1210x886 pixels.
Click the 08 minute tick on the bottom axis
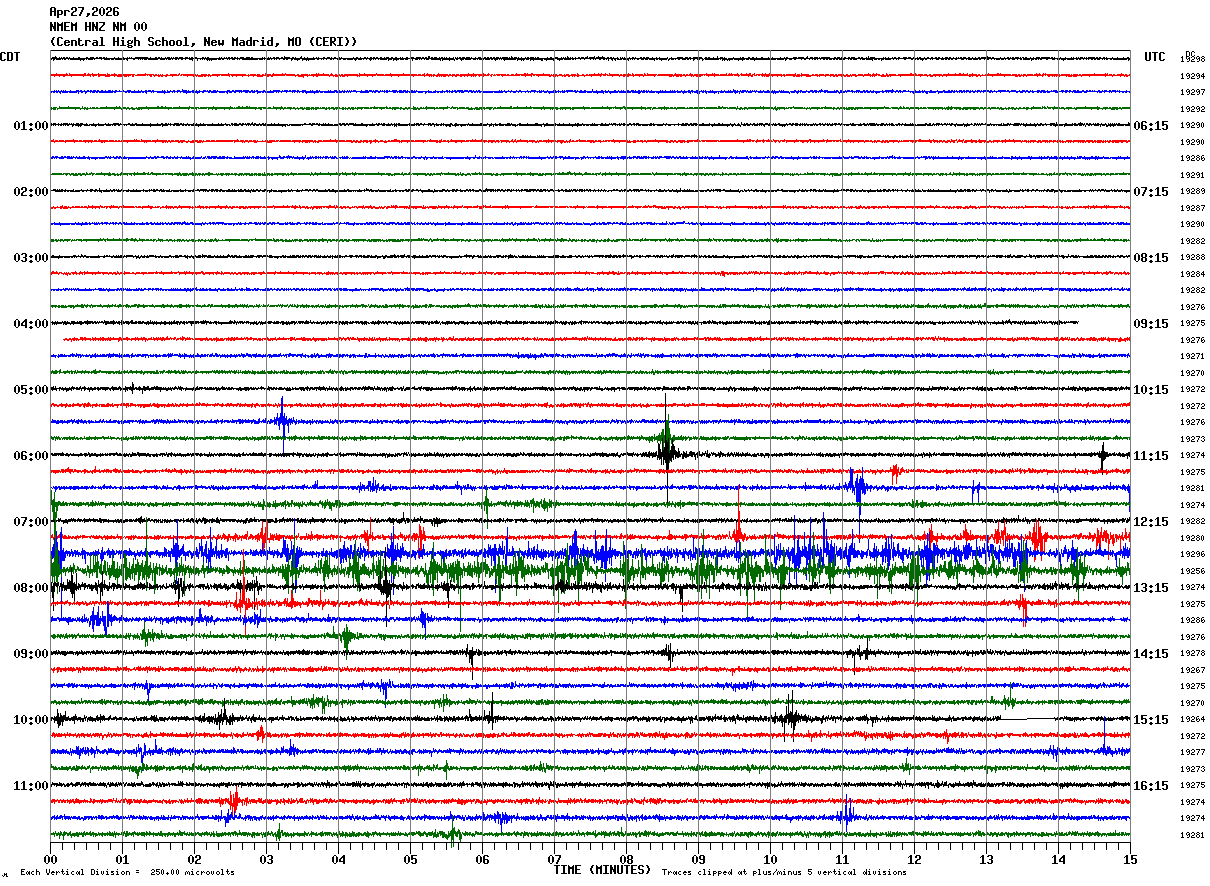tap(626, 859)
